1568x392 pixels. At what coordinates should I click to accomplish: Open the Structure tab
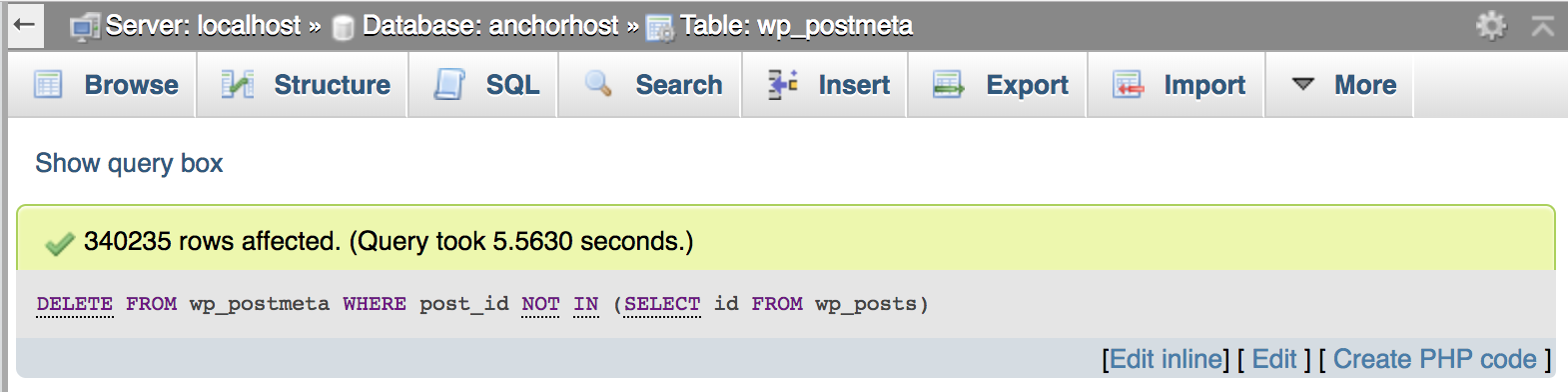pos(304,85)
